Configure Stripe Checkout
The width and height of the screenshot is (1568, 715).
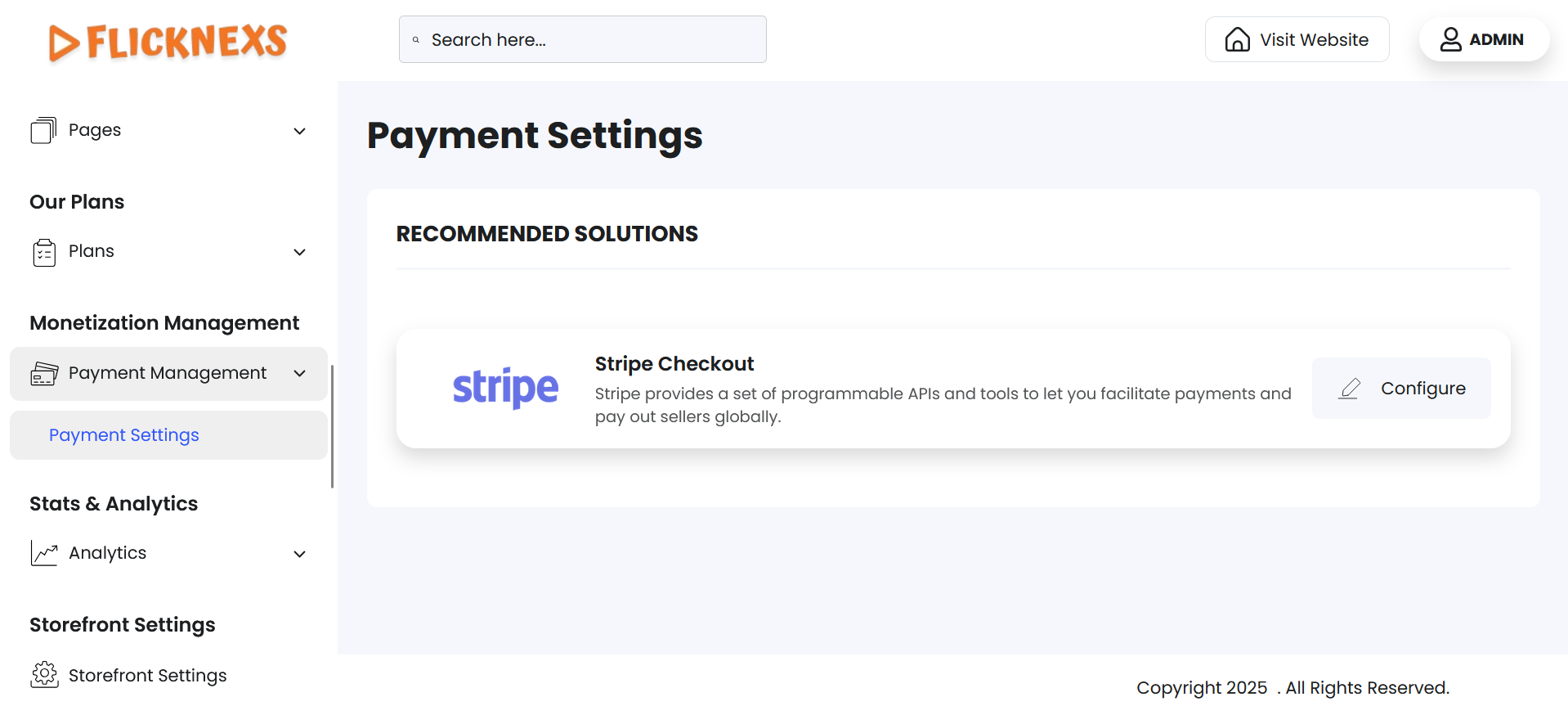click(x=1401, y=389)
